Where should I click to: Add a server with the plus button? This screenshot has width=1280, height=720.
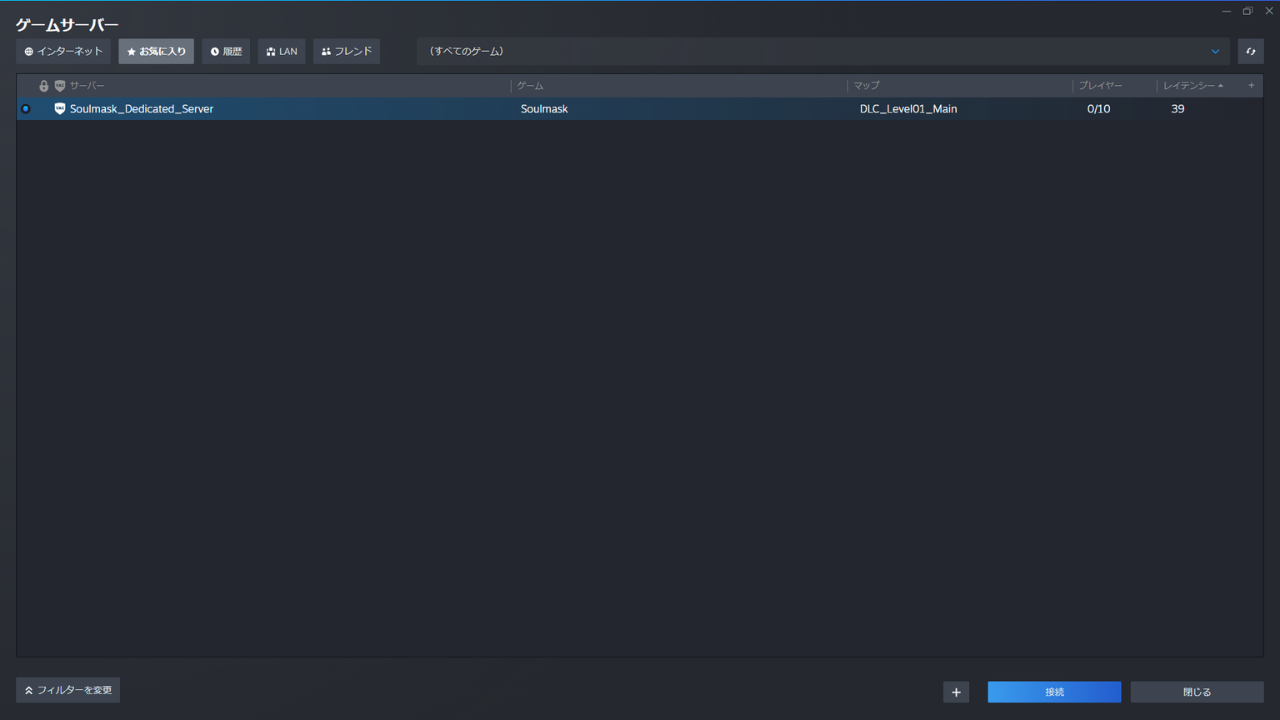click(956, 692)
